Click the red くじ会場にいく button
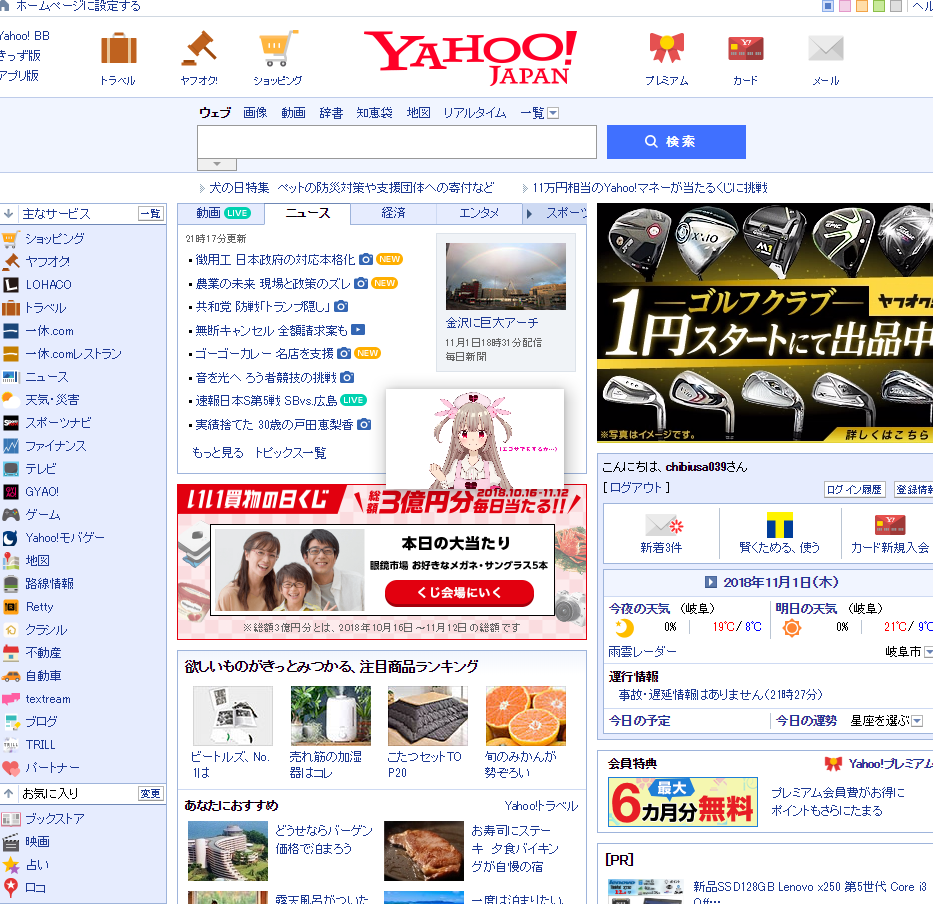 point(459,593)
